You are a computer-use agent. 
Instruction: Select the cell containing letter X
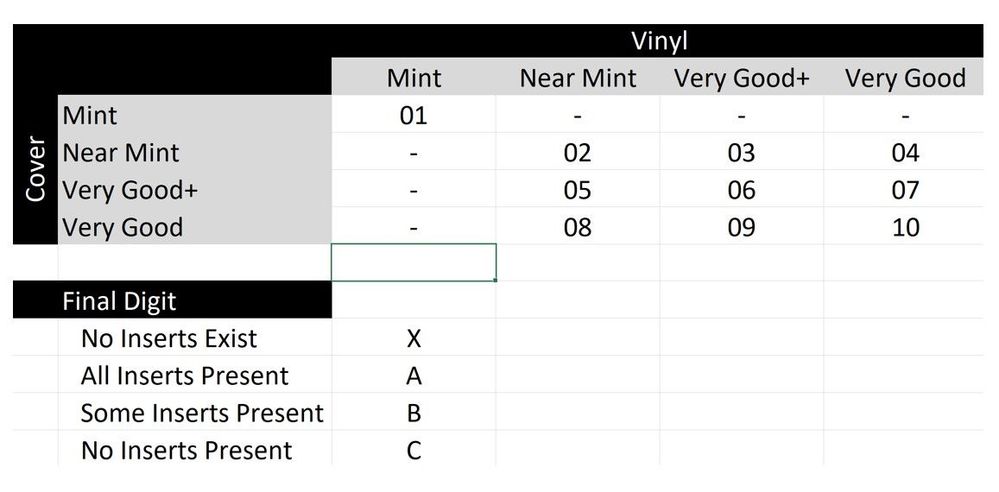(x=413, y=338)
